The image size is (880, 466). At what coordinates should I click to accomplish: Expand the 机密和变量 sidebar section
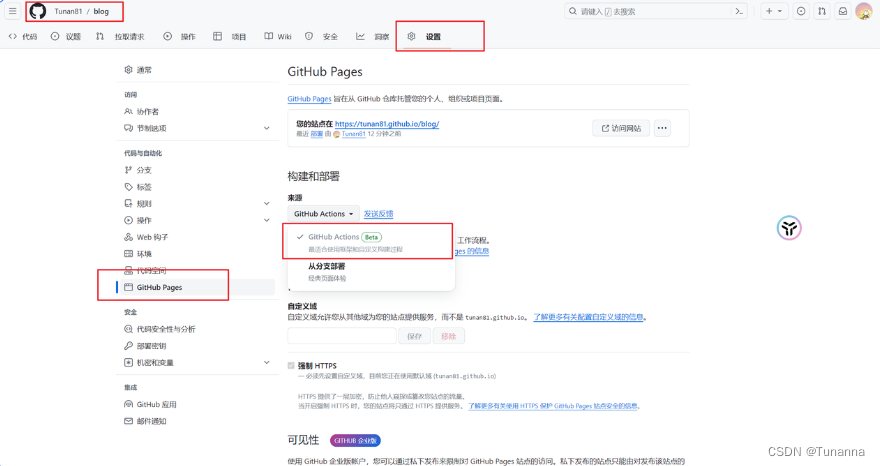pyautogui.click(x=196, y=363)
